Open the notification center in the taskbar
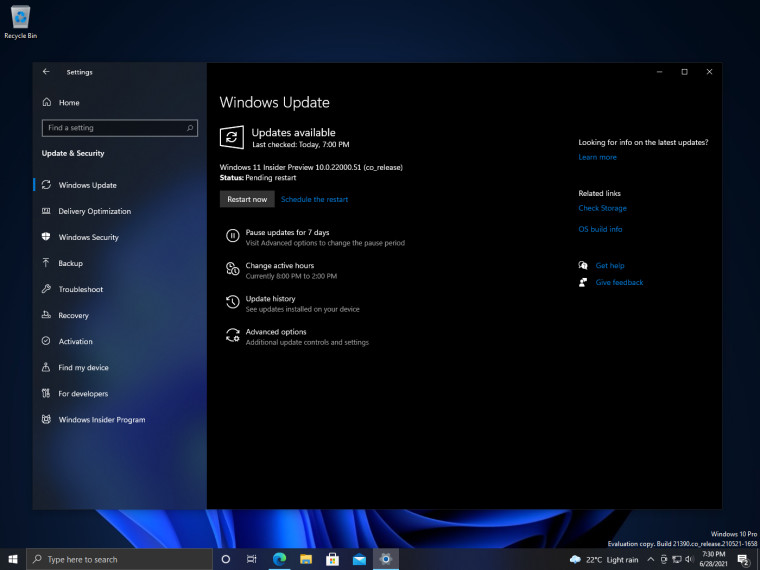Screen dimensions: 760x570 pos(743,559)
